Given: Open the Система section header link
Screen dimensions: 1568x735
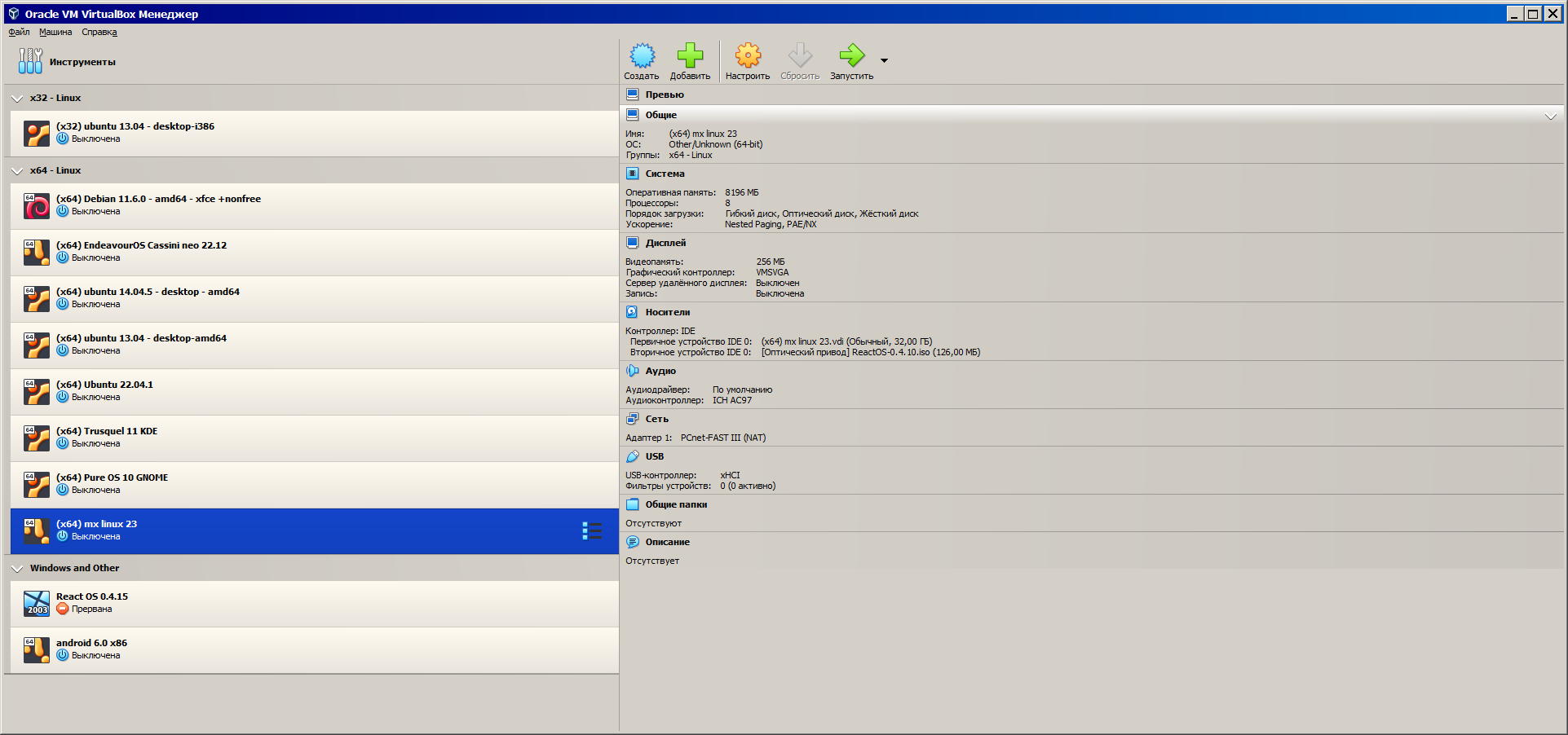Looking at the screenshot, I should [665, 174].
